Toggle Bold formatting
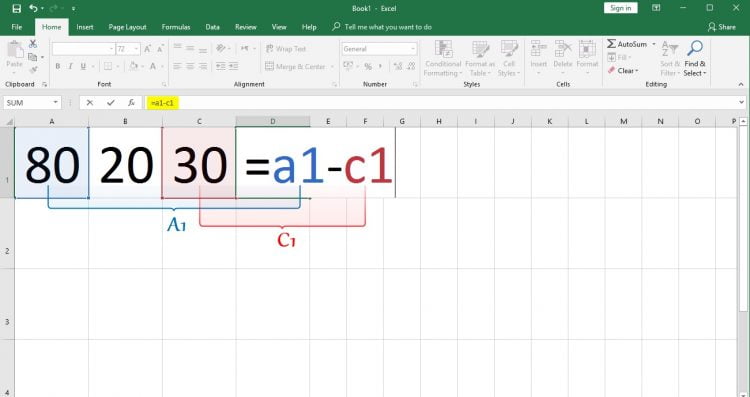750x397 pixels. (58, 66)
